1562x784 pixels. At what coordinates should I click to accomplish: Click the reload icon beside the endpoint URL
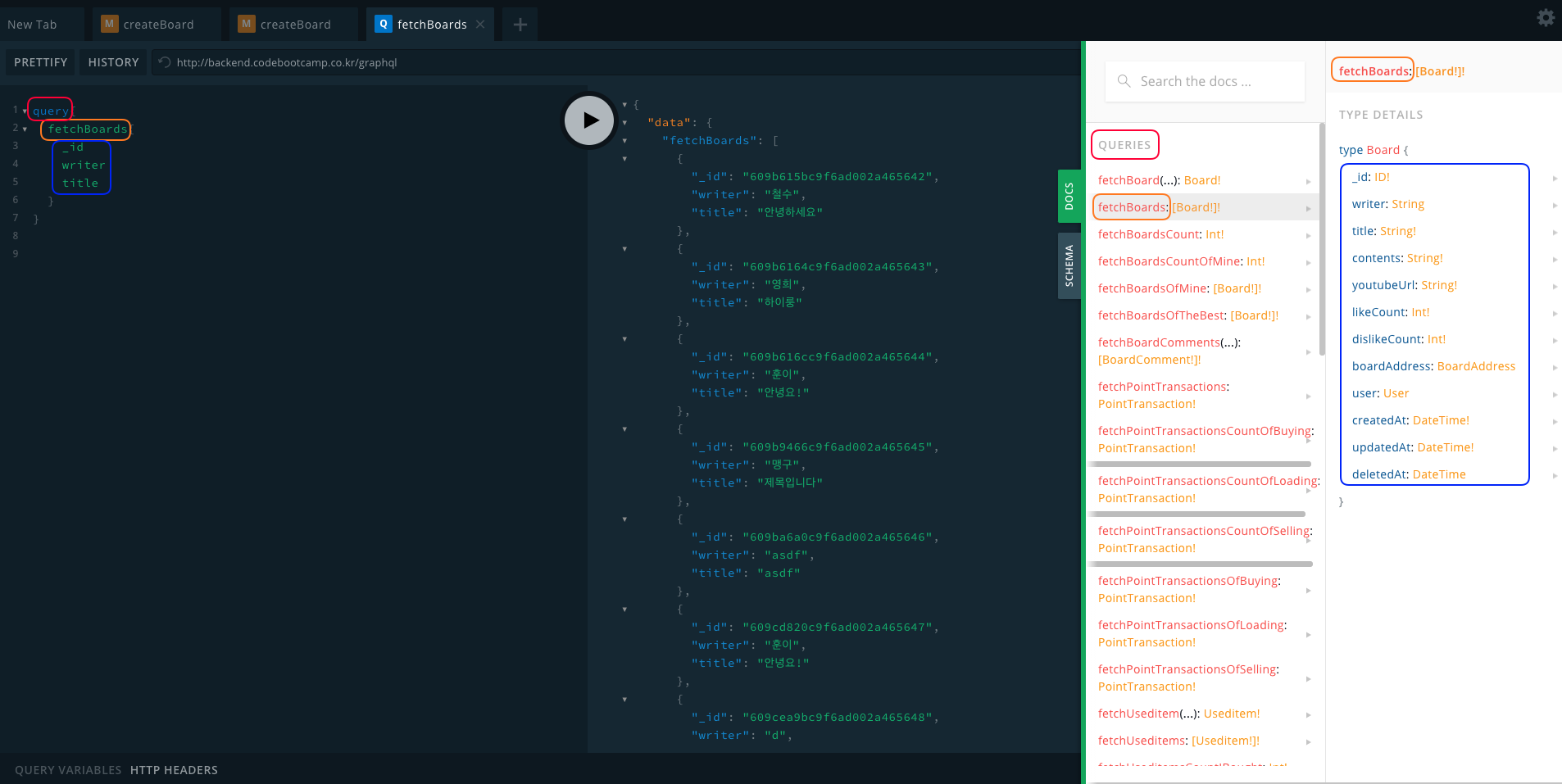point(165,62)
